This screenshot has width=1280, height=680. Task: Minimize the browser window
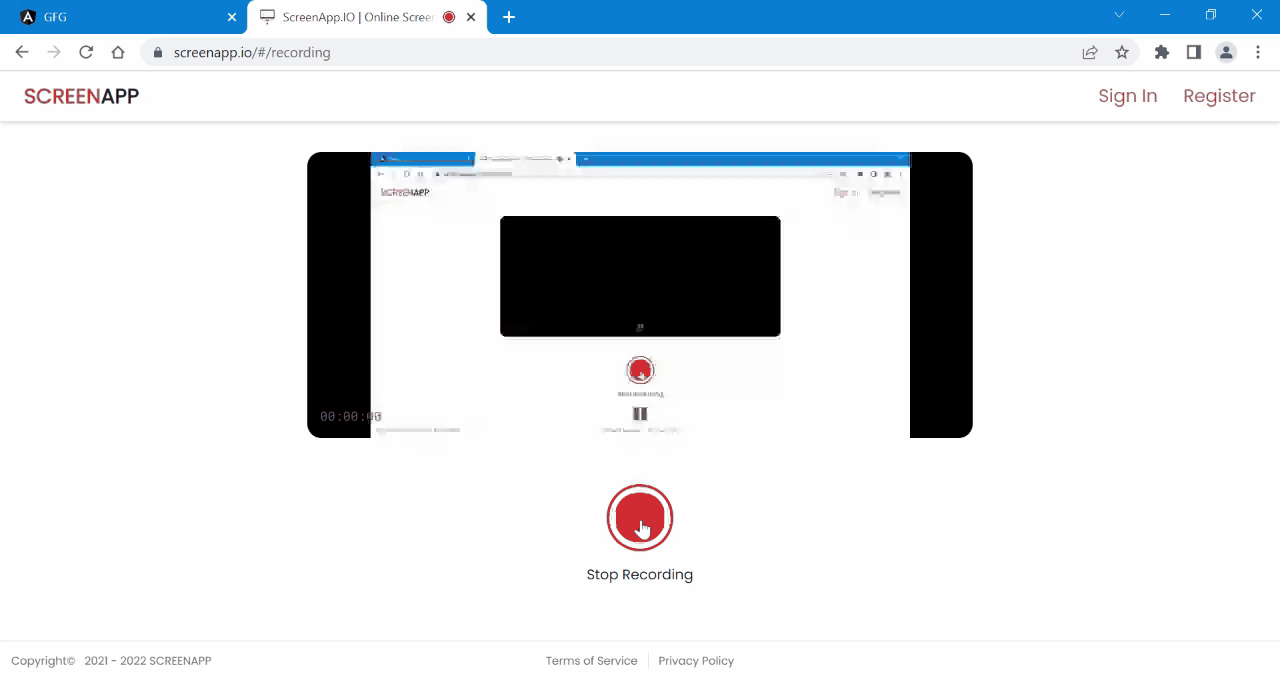[x=1165, y=15]
